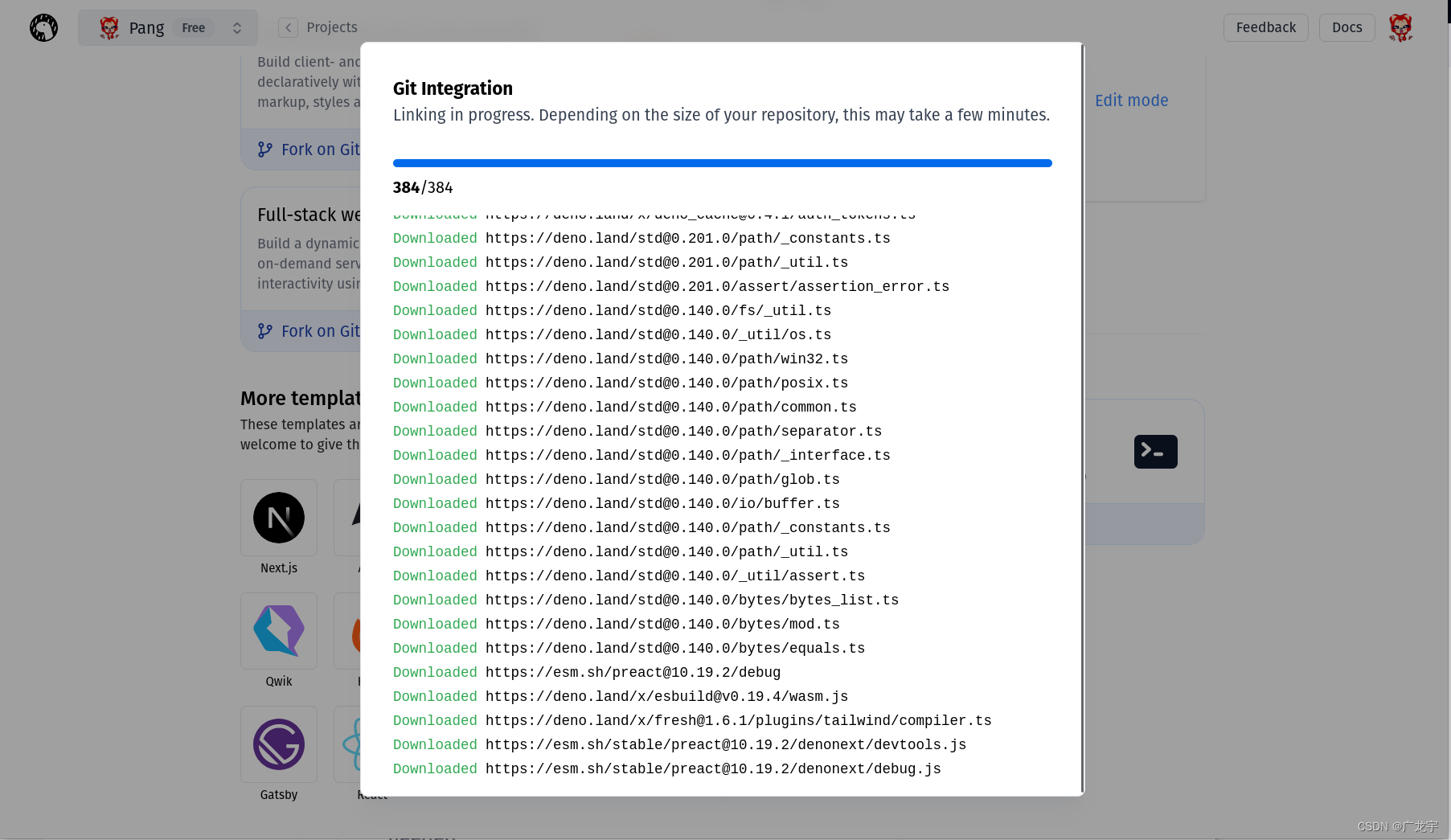Click the Git Integration progress bar
The image size is (1451, 840).
point(723,163)
